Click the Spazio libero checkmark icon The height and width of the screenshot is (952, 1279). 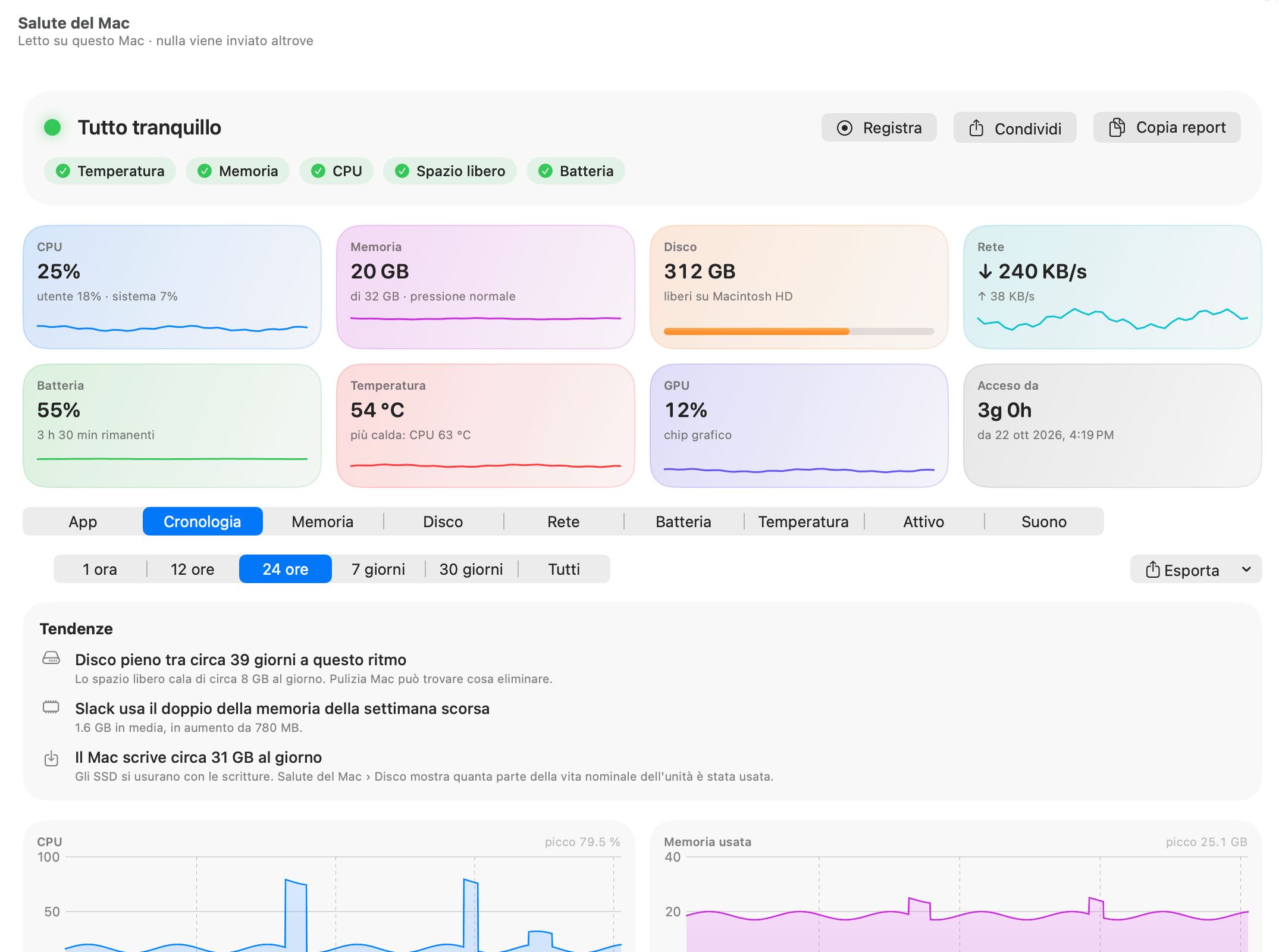[402, 171]
